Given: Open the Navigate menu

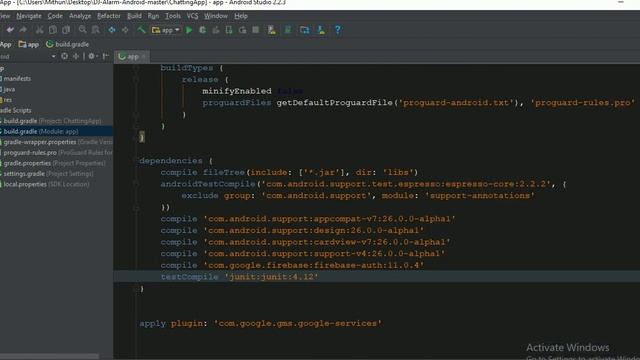Looking at the screenshot, I should pos(29,16).
